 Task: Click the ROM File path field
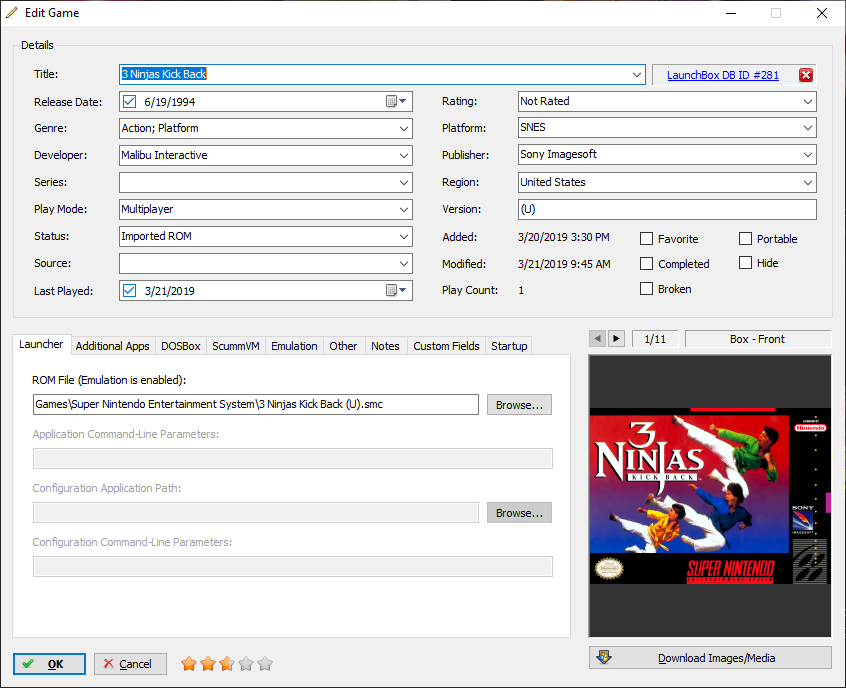coord(256,405)
